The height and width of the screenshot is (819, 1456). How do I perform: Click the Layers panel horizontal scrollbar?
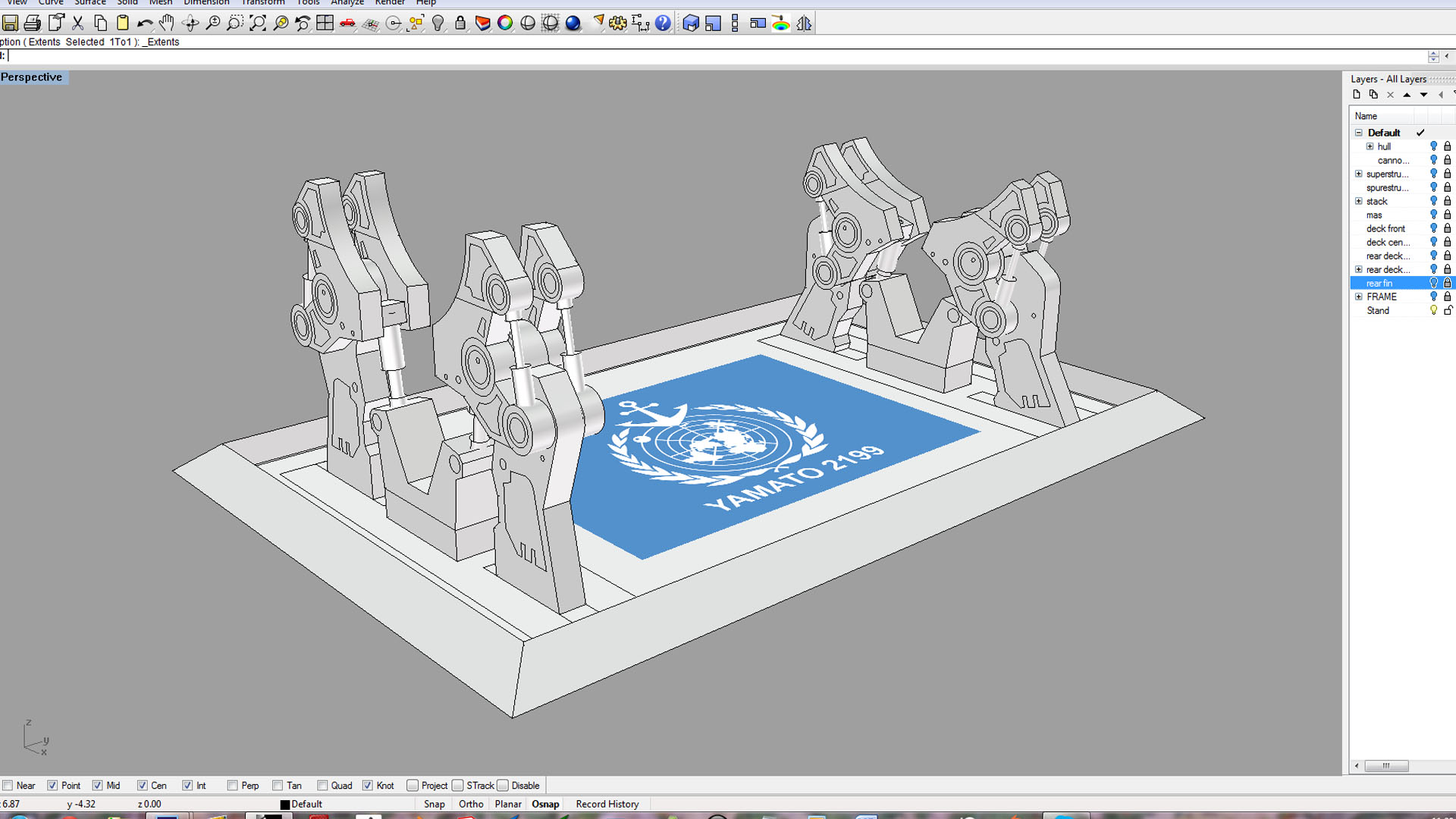[1385, 766]
